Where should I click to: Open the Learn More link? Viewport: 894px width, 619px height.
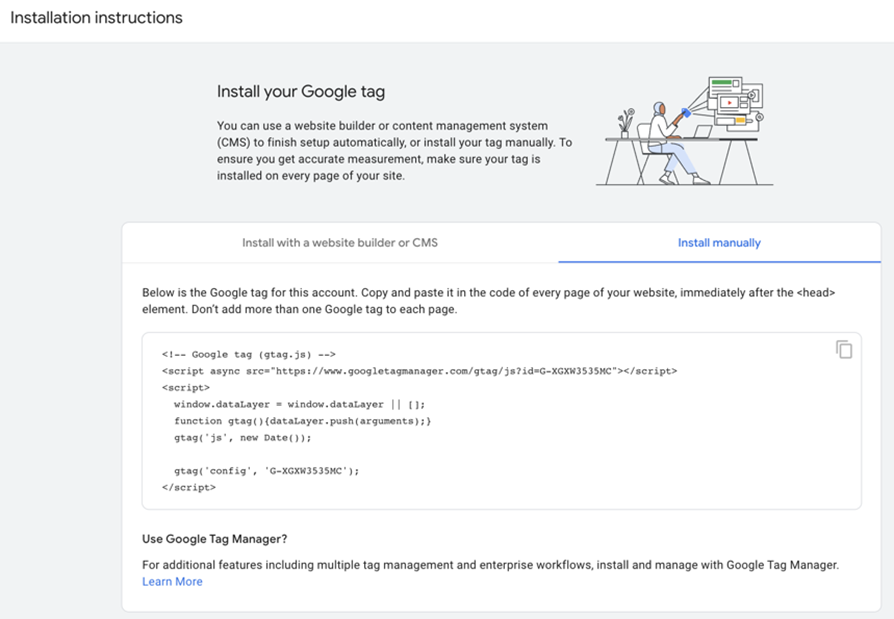(172, 582)
